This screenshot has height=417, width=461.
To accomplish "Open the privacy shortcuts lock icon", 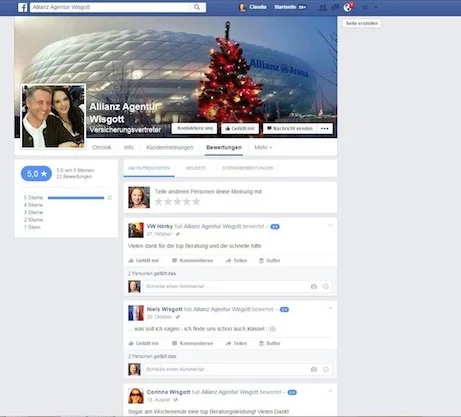I will (x=366, y=7).
